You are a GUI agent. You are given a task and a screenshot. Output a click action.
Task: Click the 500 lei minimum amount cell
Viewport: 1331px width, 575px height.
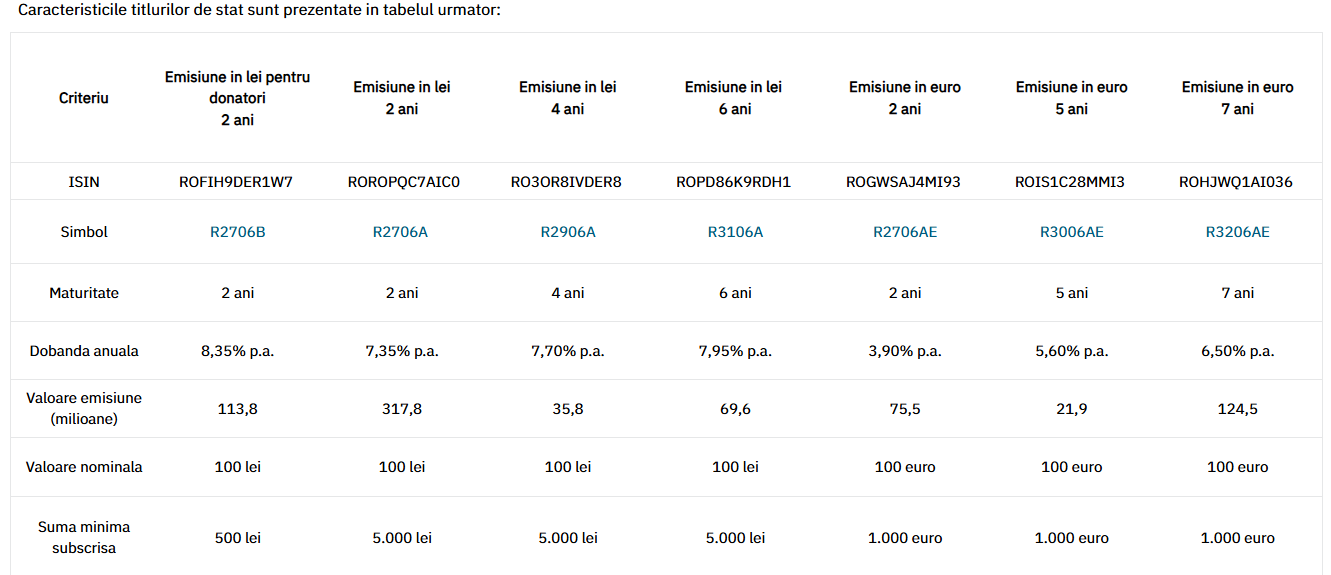(x=238, y=538)
